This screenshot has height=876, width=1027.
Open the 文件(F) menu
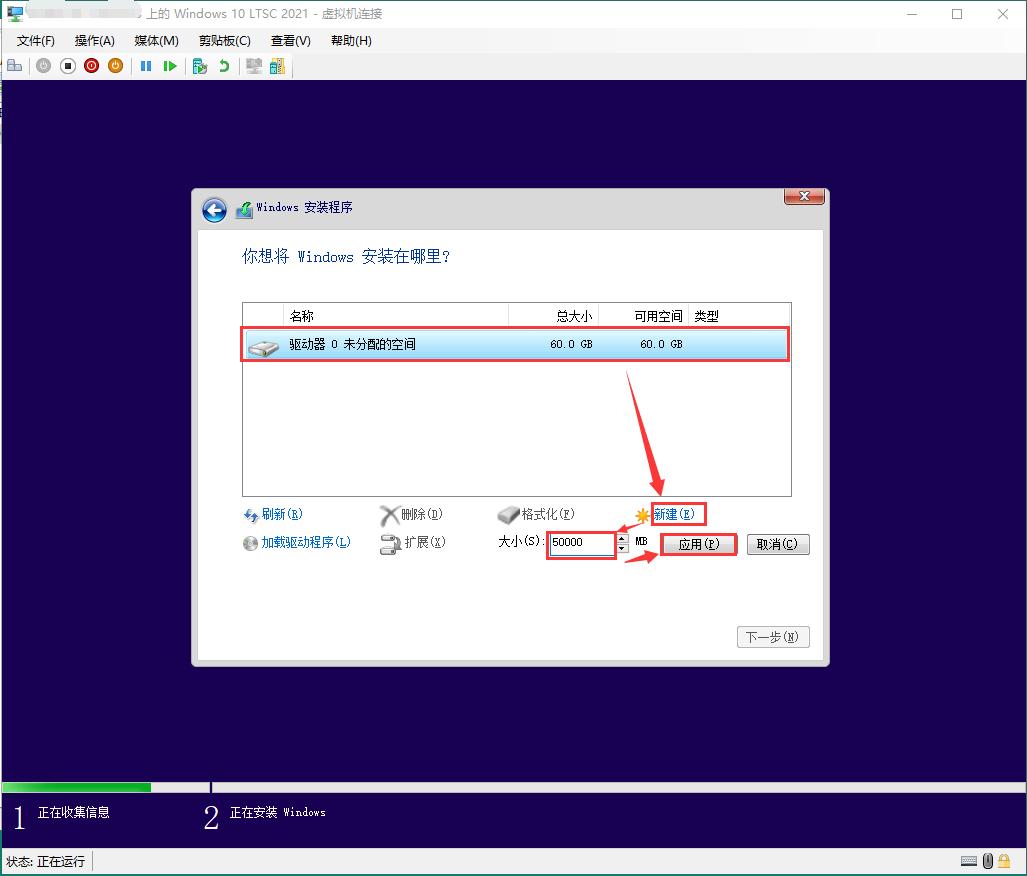point(35,41)
